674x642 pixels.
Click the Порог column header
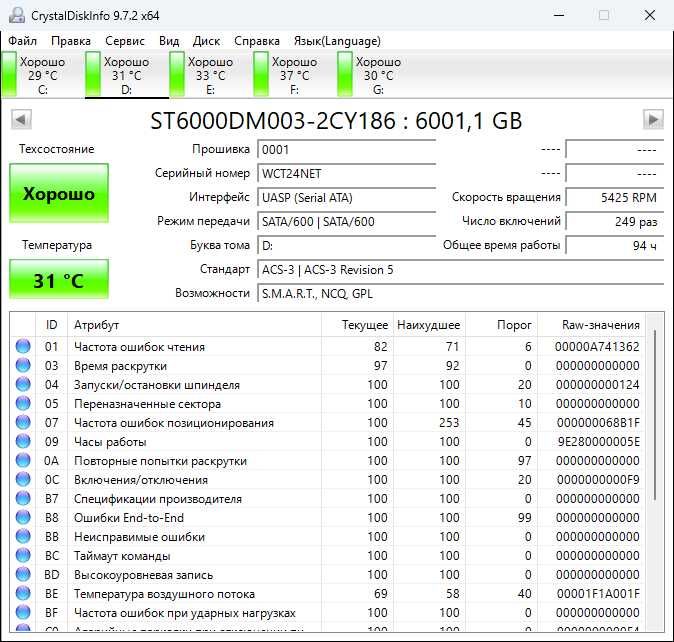pos(501,325)
